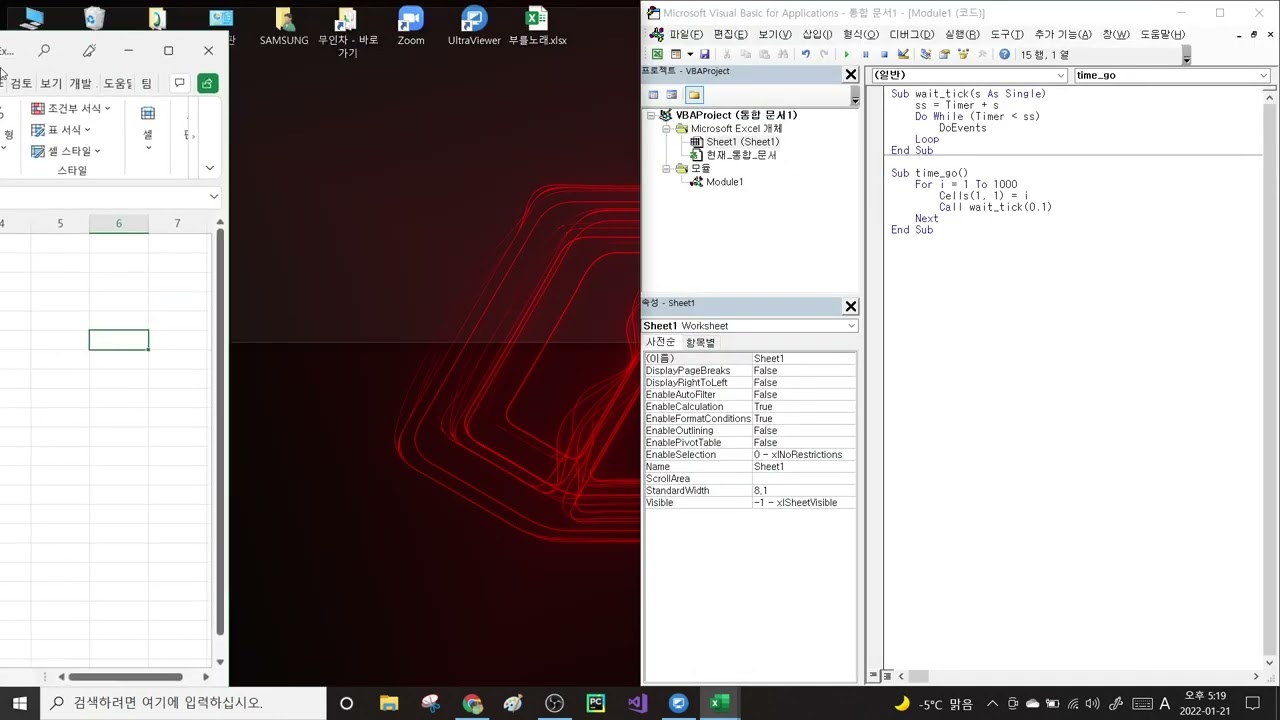Open VBA Help question mark icon
The width and height of the screenshot is (1280, 720).
[1004, 54]
